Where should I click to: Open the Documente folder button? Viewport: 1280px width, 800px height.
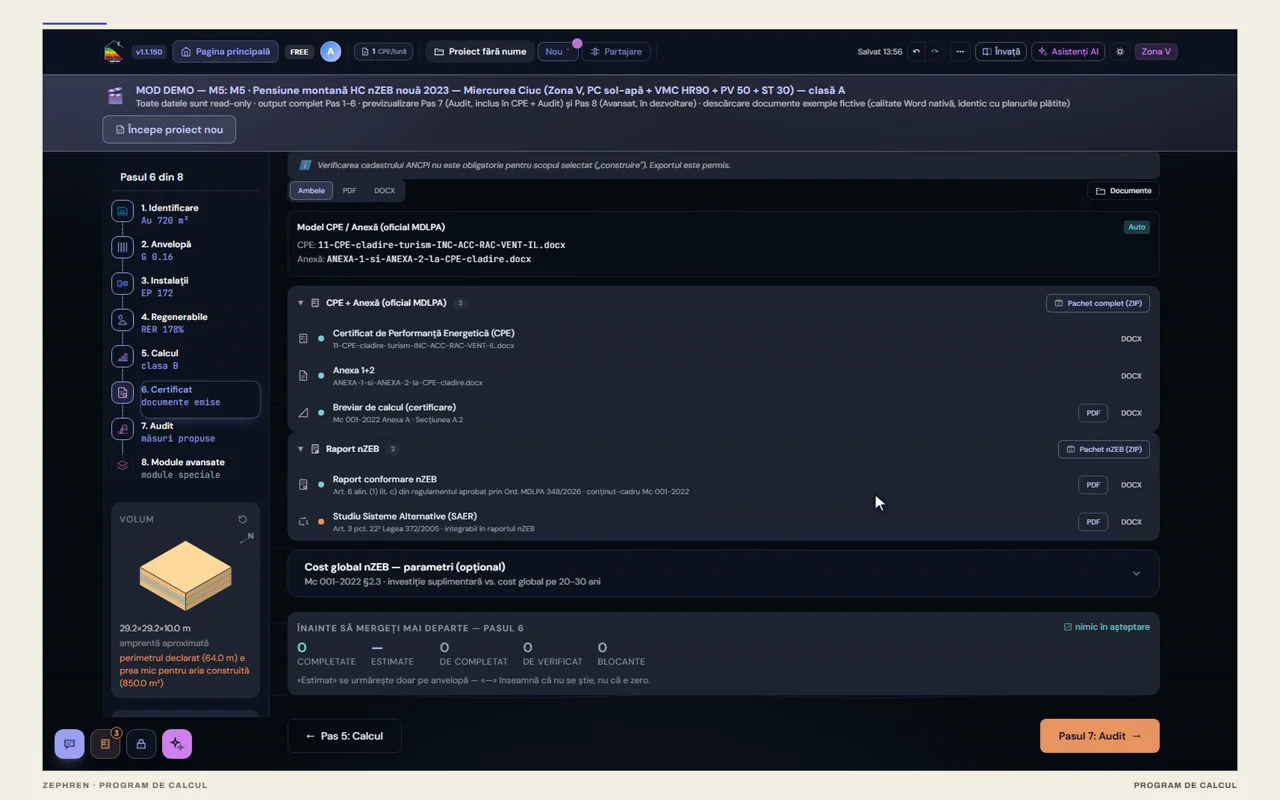(1123, 191)
